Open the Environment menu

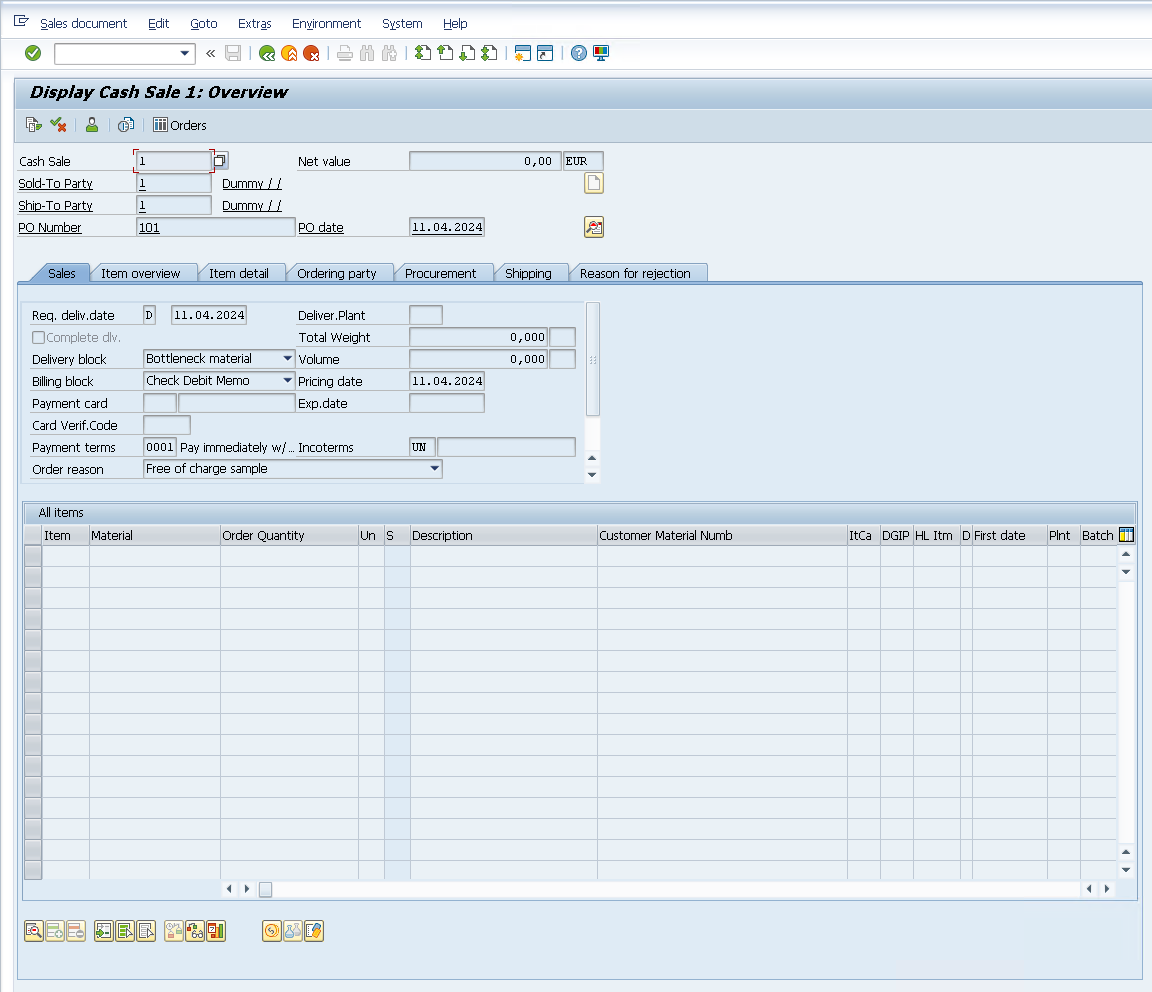(x=326, y=23)
